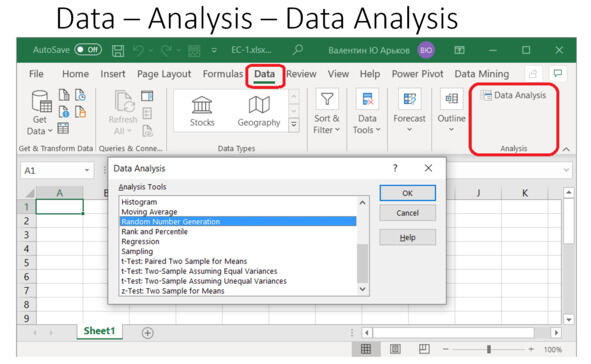591x364 pixels.
Task: Open the Stocks data type
Action: tap(202, 112)
